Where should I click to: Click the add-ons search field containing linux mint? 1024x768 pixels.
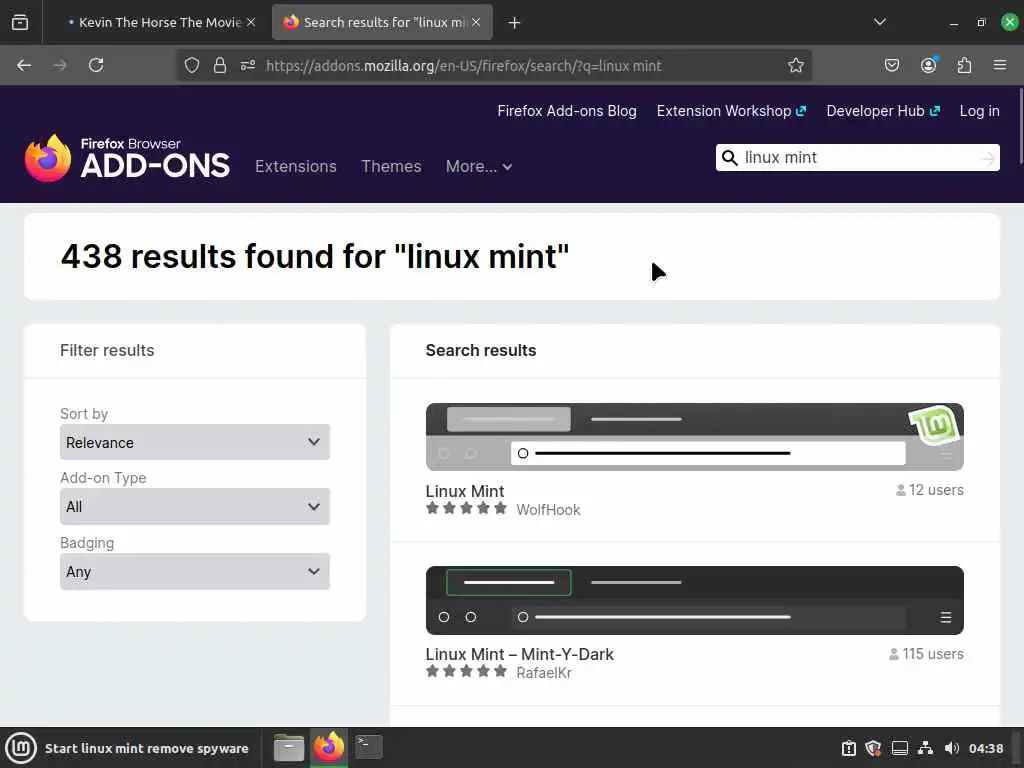point(859,157)
